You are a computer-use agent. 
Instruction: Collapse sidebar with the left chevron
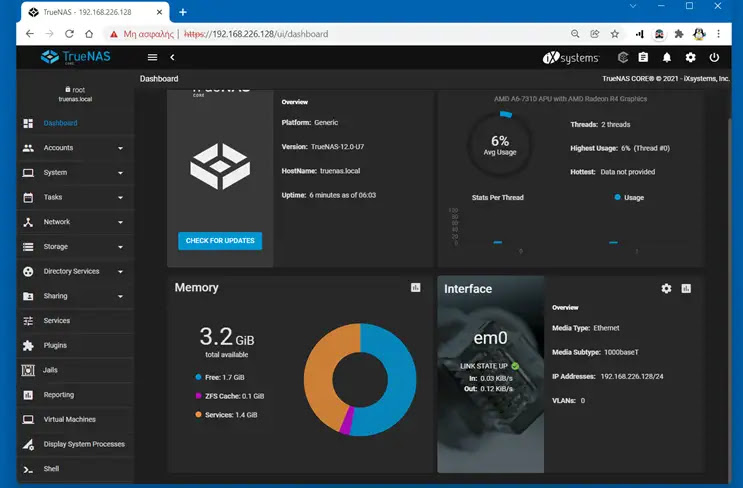[172, 57]
